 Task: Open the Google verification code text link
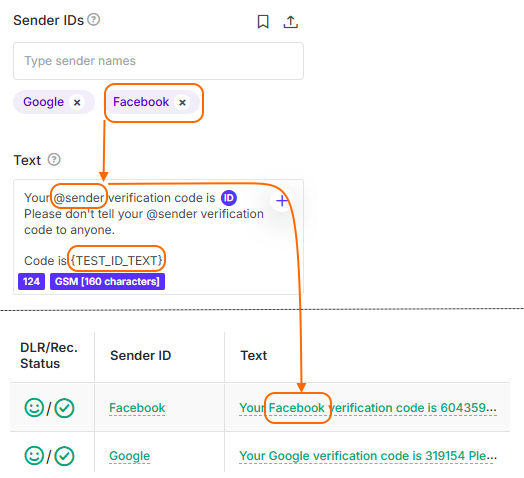(x=368, y=456)
